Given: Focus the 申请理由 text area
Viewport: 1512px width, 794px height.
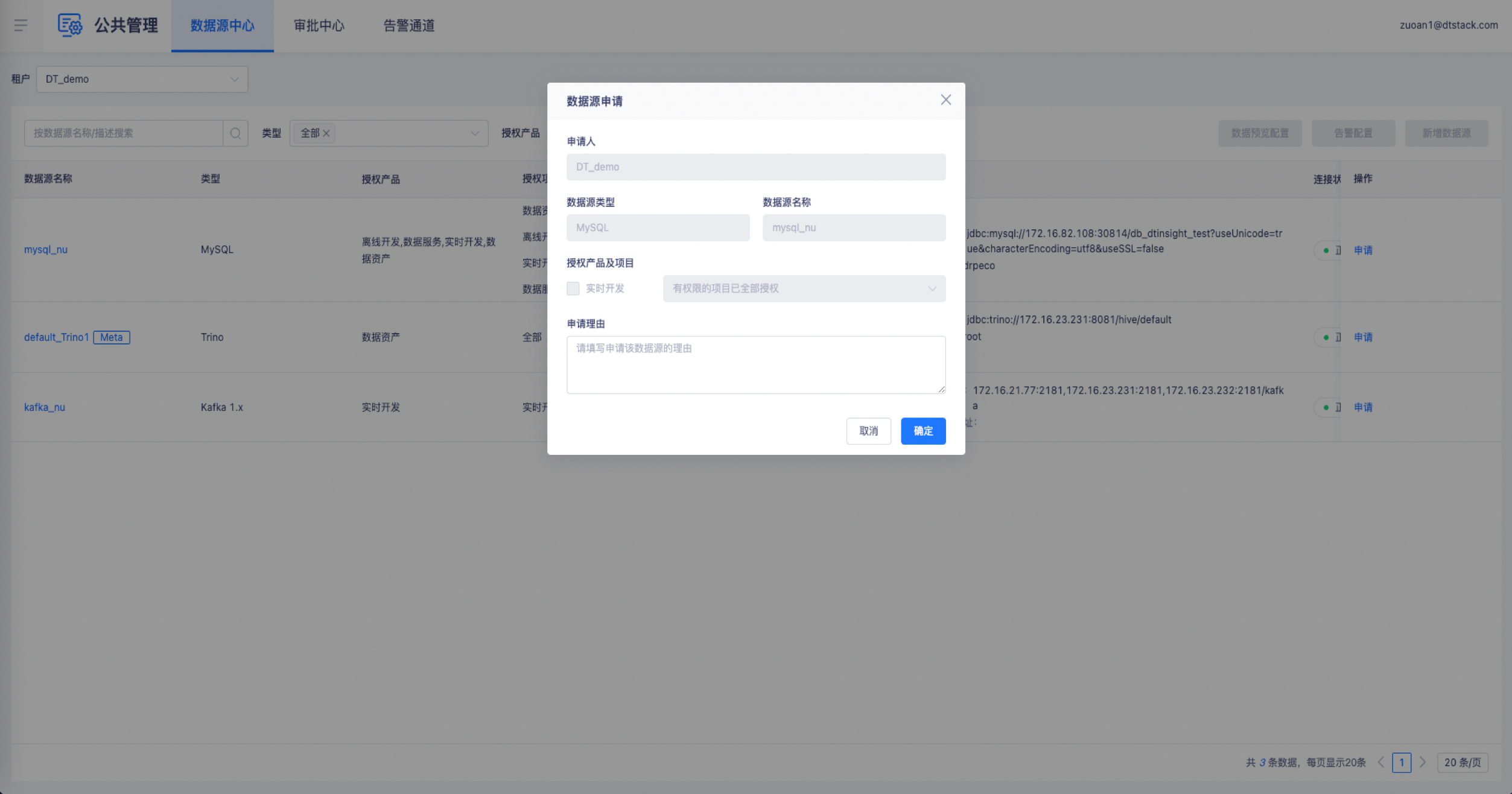Looking at the screenshot, I should [756, 365].
